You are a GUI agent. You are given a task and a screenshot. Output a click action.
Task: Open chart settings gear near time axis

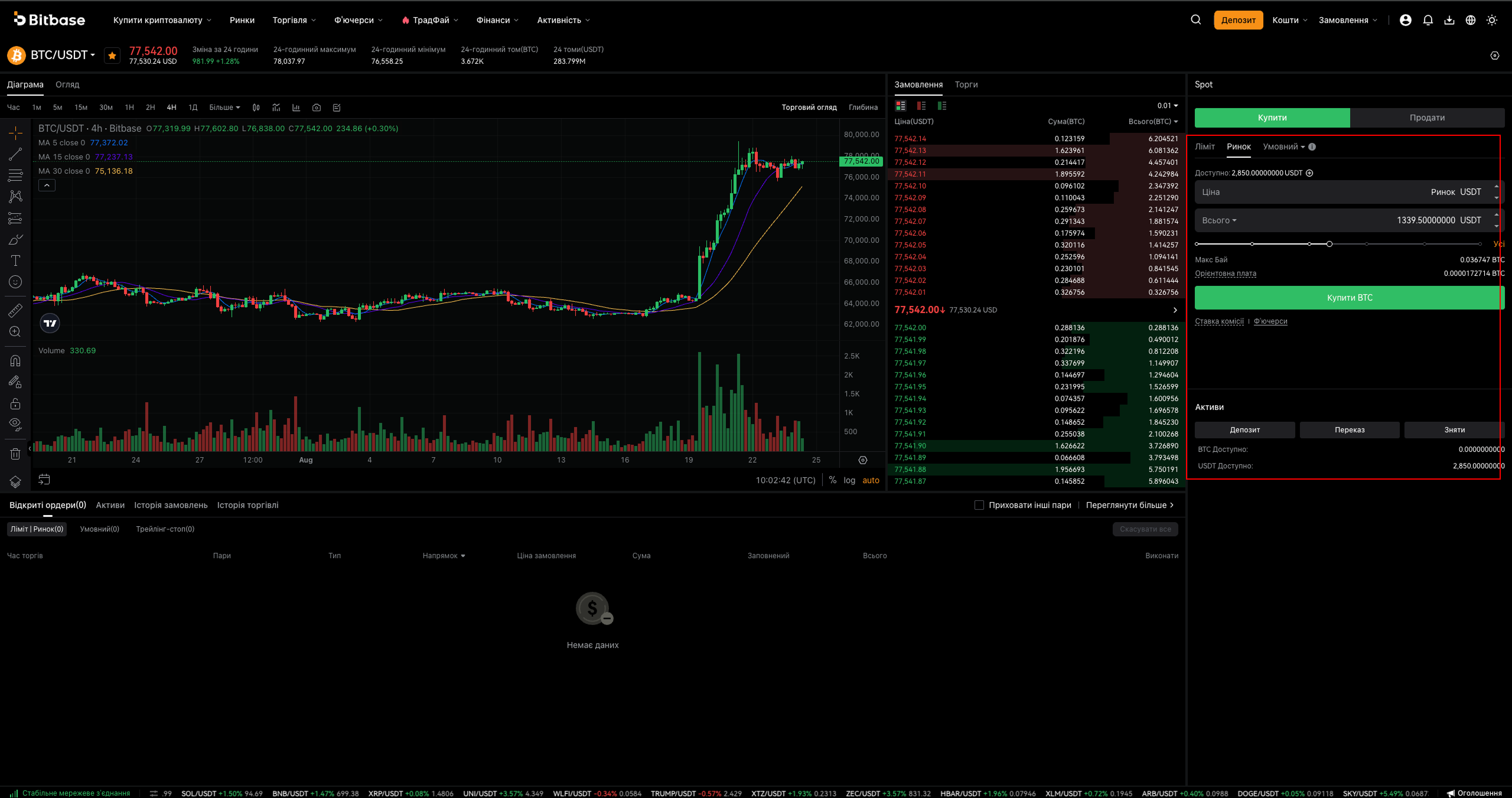click(x=863, y=460)
